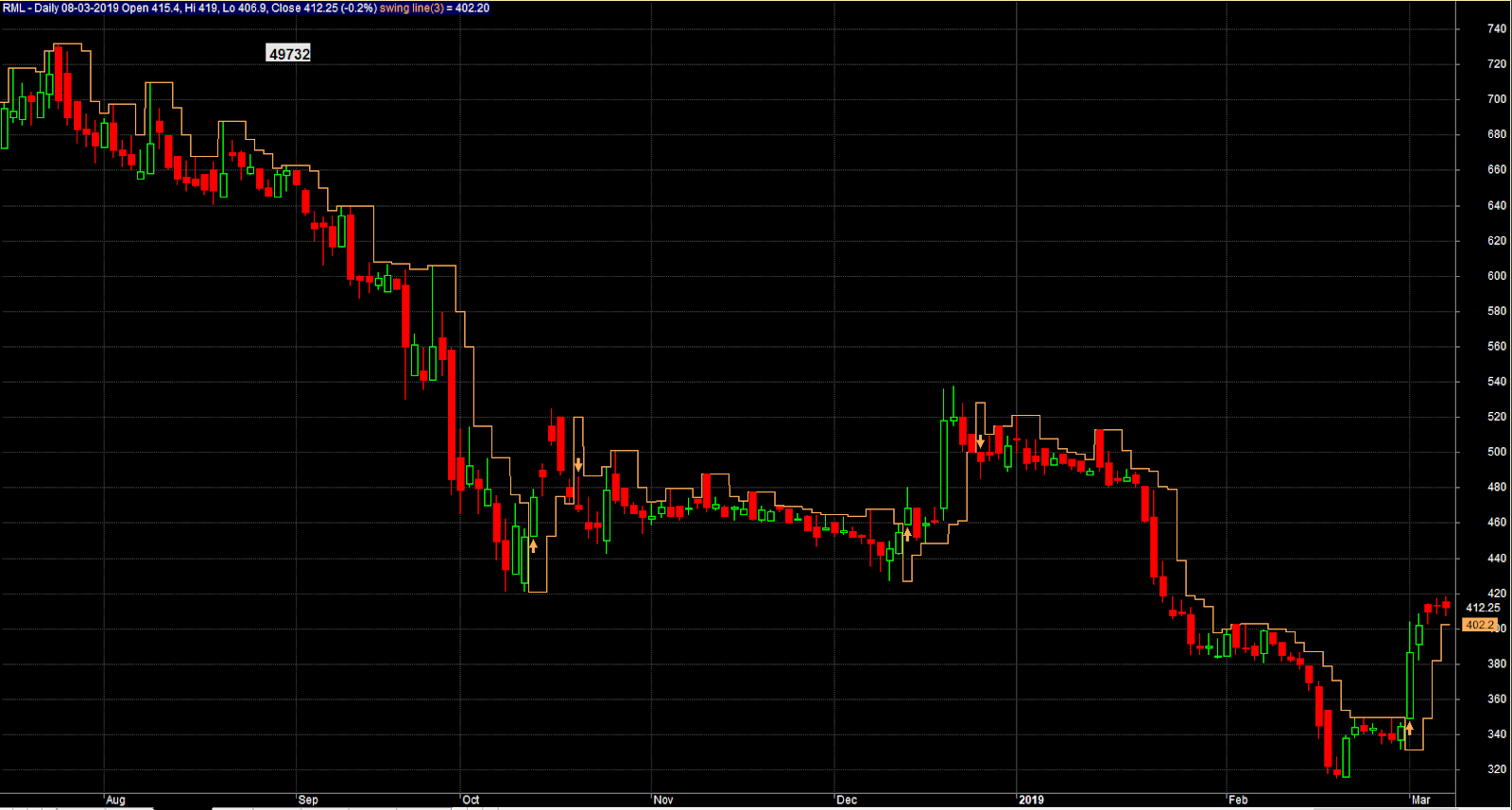Click the 412.25 last close price label
The height and width of the screenshot is (810, 1512).
tap(1483, 608)
